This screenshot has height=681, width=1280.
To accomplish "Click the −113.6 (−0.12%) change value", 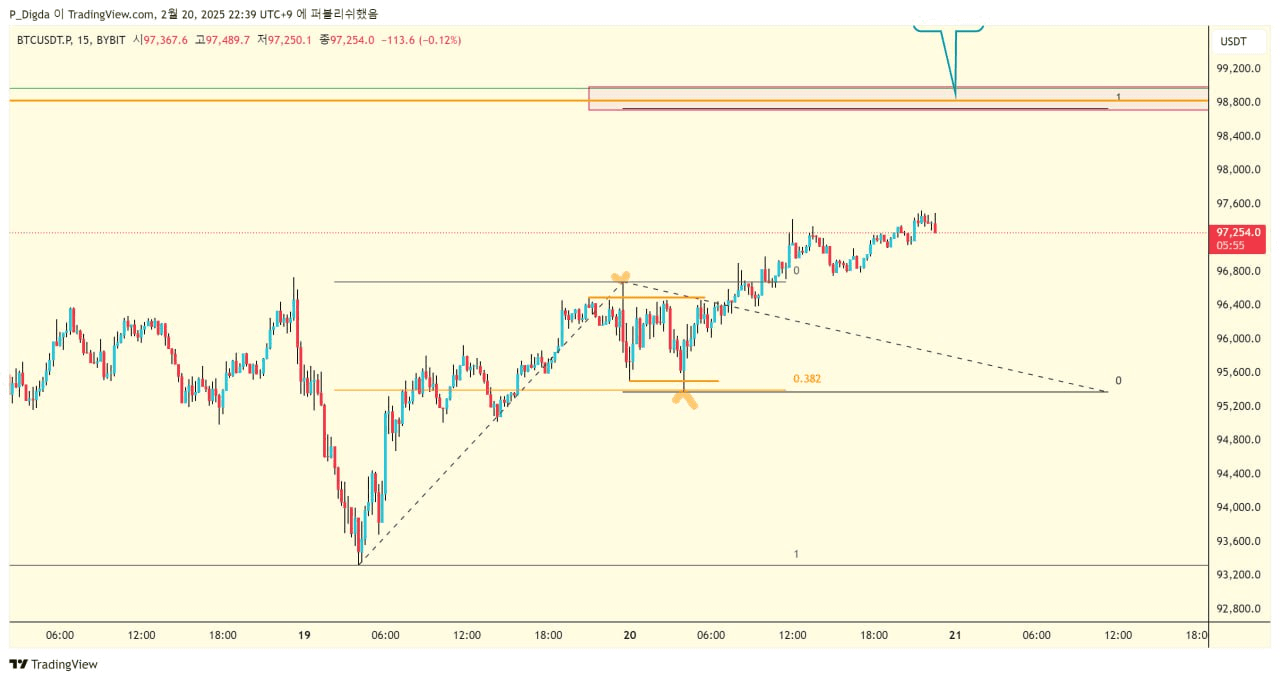I will point(421,40).
